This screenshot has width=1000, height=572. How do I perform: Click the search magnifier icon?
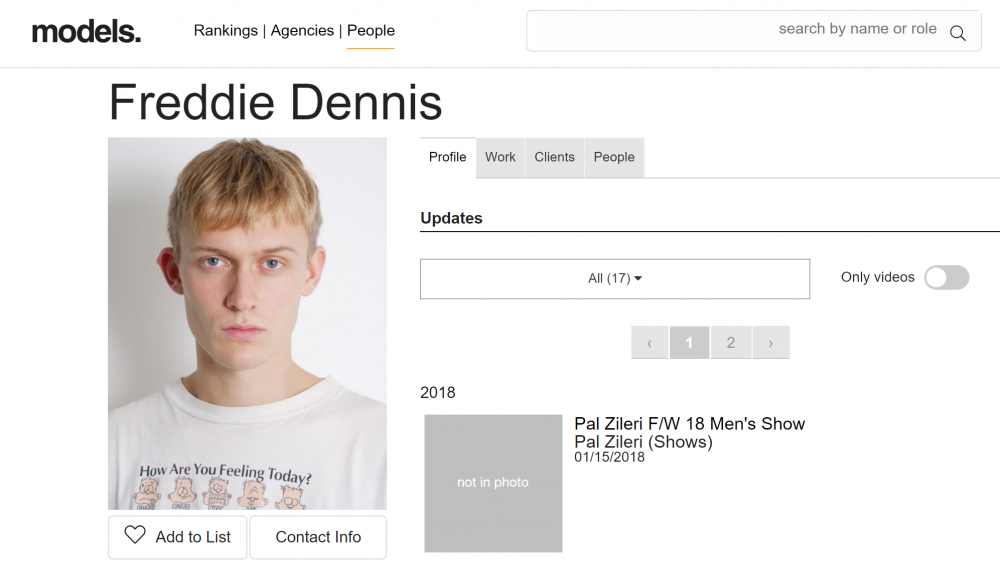coord(957,33)
